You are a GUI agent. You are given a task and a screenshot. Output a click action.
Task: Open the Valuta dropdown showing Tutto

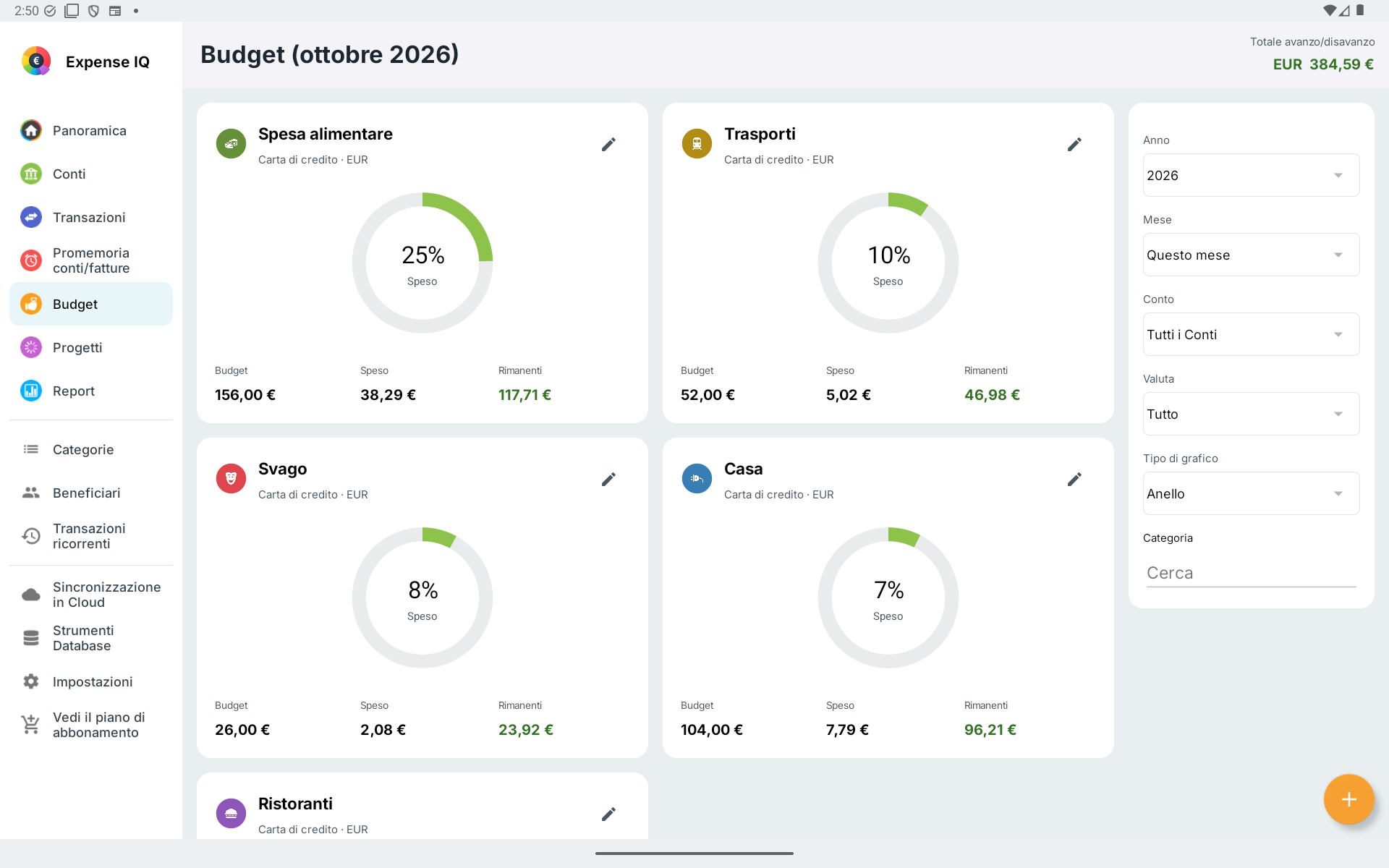(1251, 414)
